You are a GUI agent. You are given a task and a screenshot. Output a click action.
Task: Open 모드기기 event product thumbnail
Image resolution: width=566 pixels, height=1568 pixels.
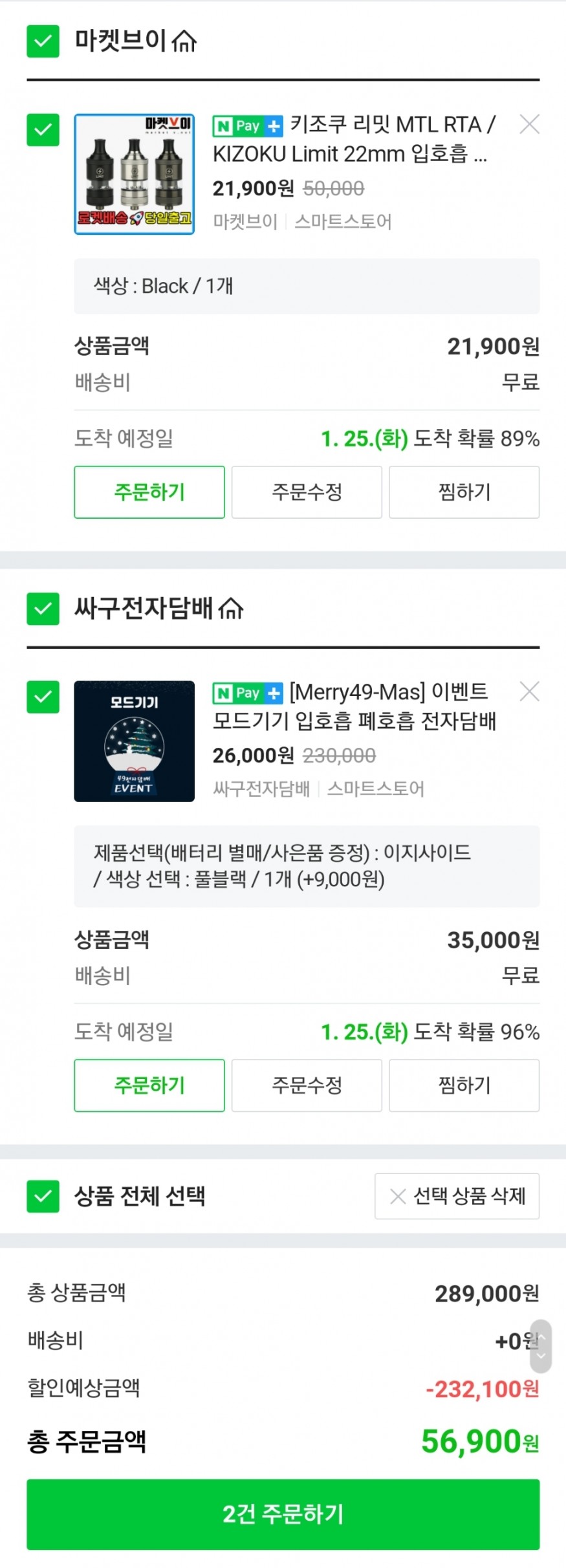coord(134,741)
